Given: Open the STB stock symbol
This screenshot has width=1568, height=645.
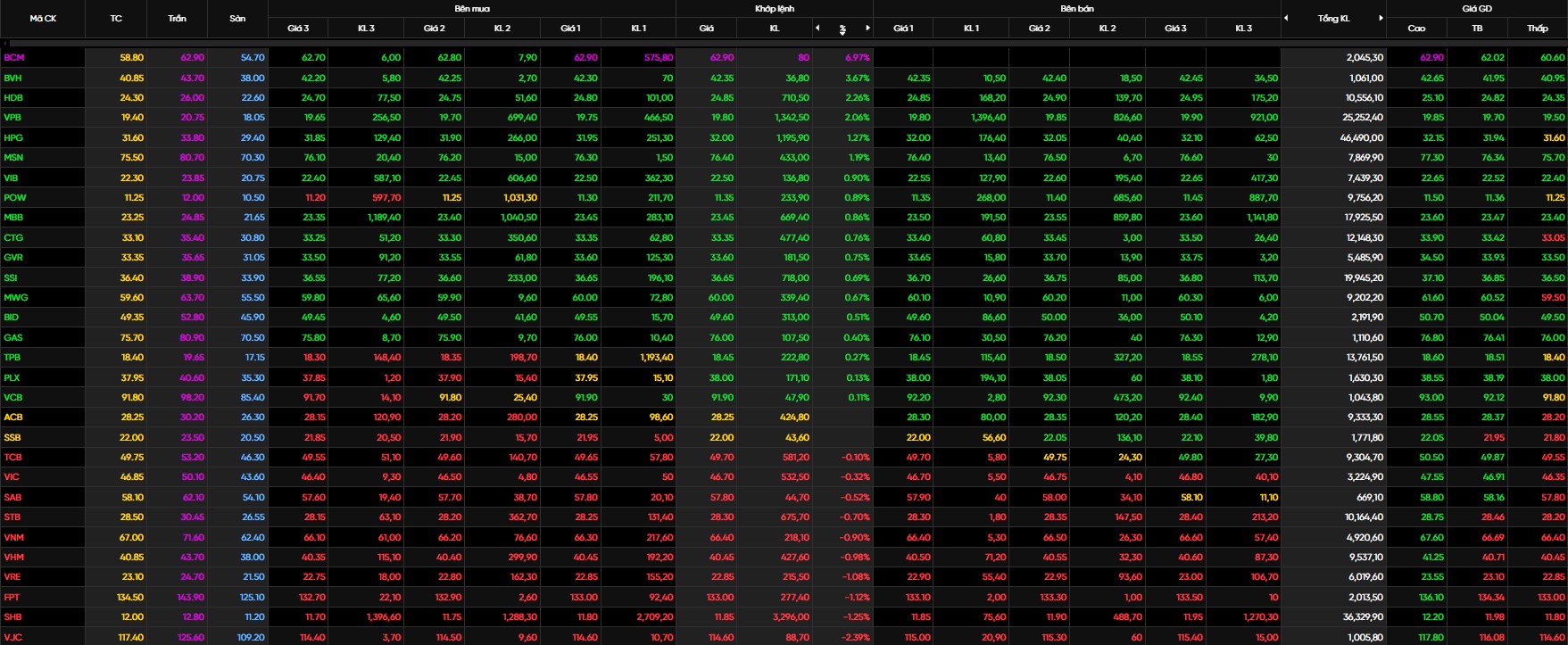Looking at the screenshot, I should 12,517.
